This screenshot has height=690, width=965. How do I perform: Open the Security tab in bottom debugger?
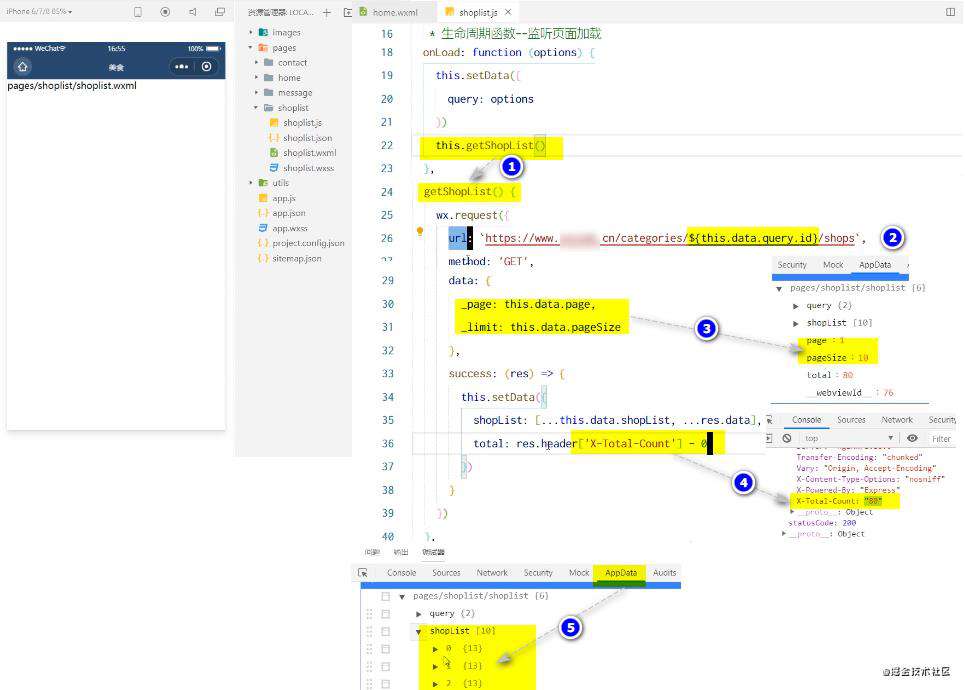tap(538, 572)
